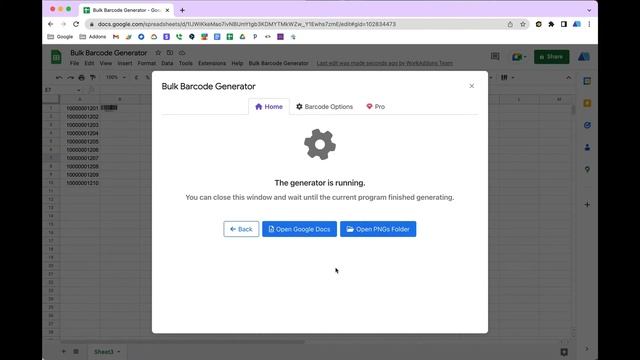
Task: Open the comment history icon
Action: pyautogui.click(x=495, y=56)
